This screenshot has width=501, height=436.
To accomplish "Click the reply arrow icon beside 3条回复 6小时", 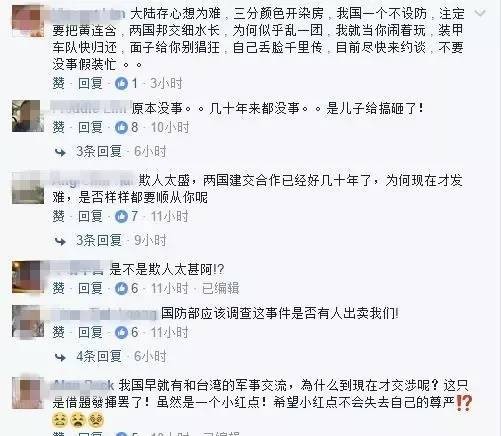I will pyautogui.click(x=60, y=152).
